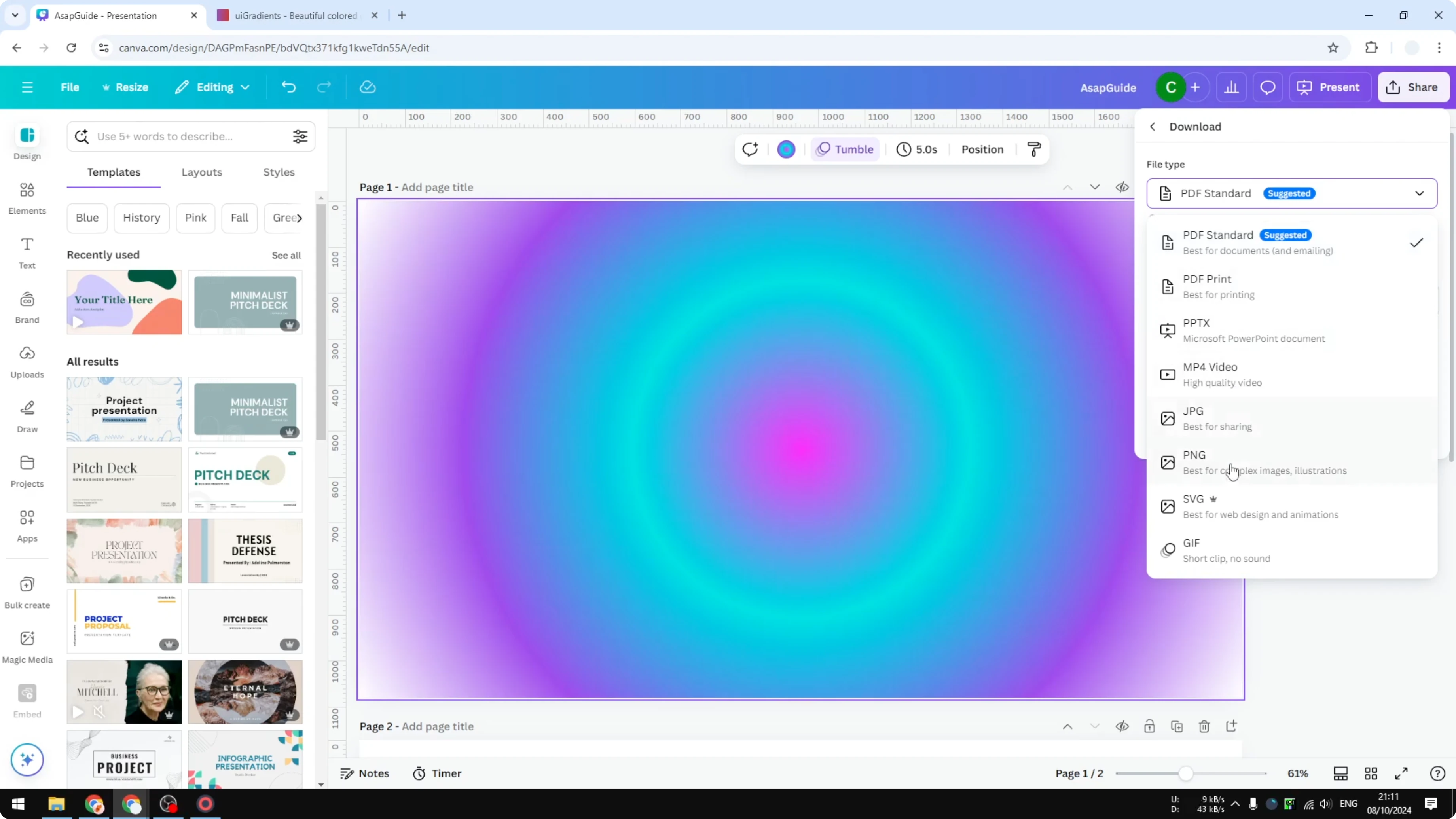Lock Page 2
Image resolution: width=1456 pixels, height=819 pixels.
pyautogui.click(x=1150, y=726)
